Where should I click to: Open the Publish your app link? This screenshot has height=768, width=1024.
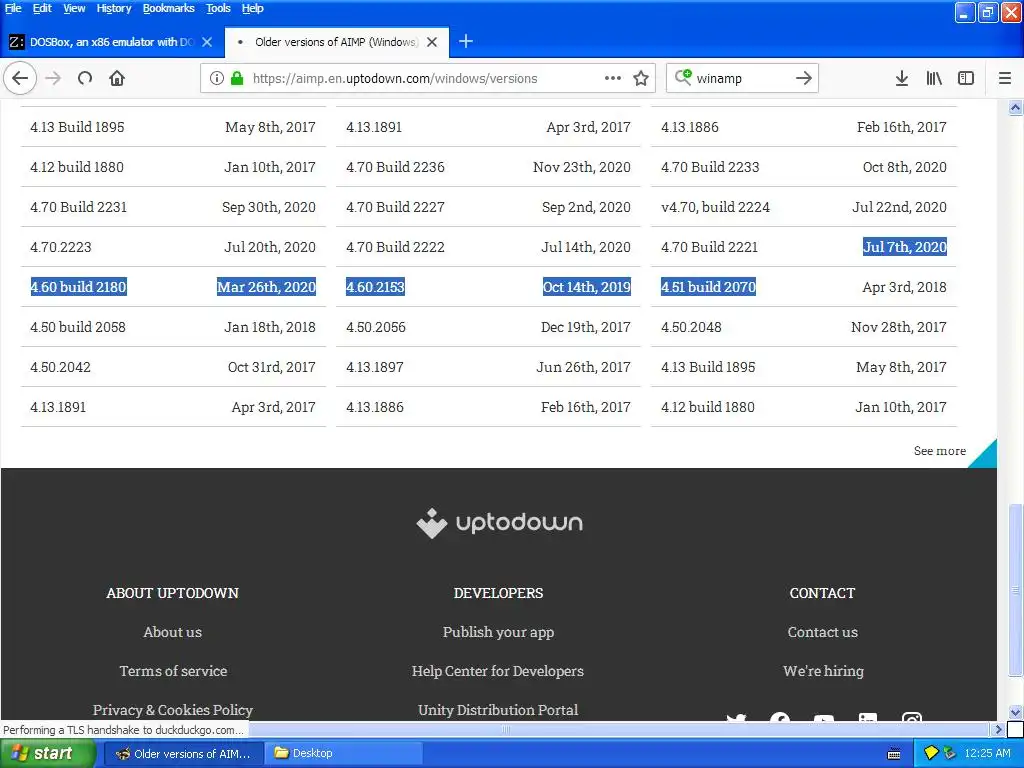point(498,632)
